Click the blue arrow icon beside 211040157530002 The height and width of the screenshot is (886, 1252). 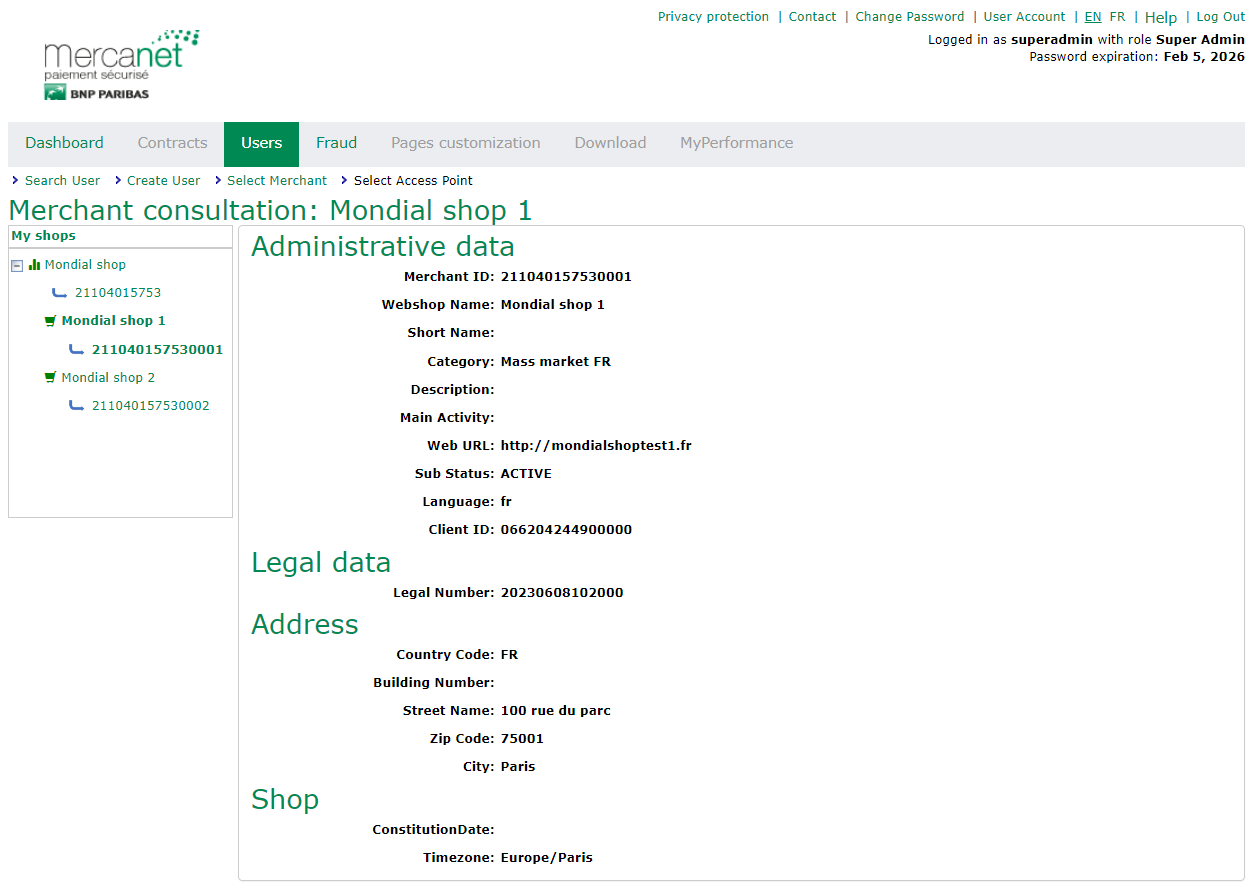pyautogui.click(x=77, y=406)
